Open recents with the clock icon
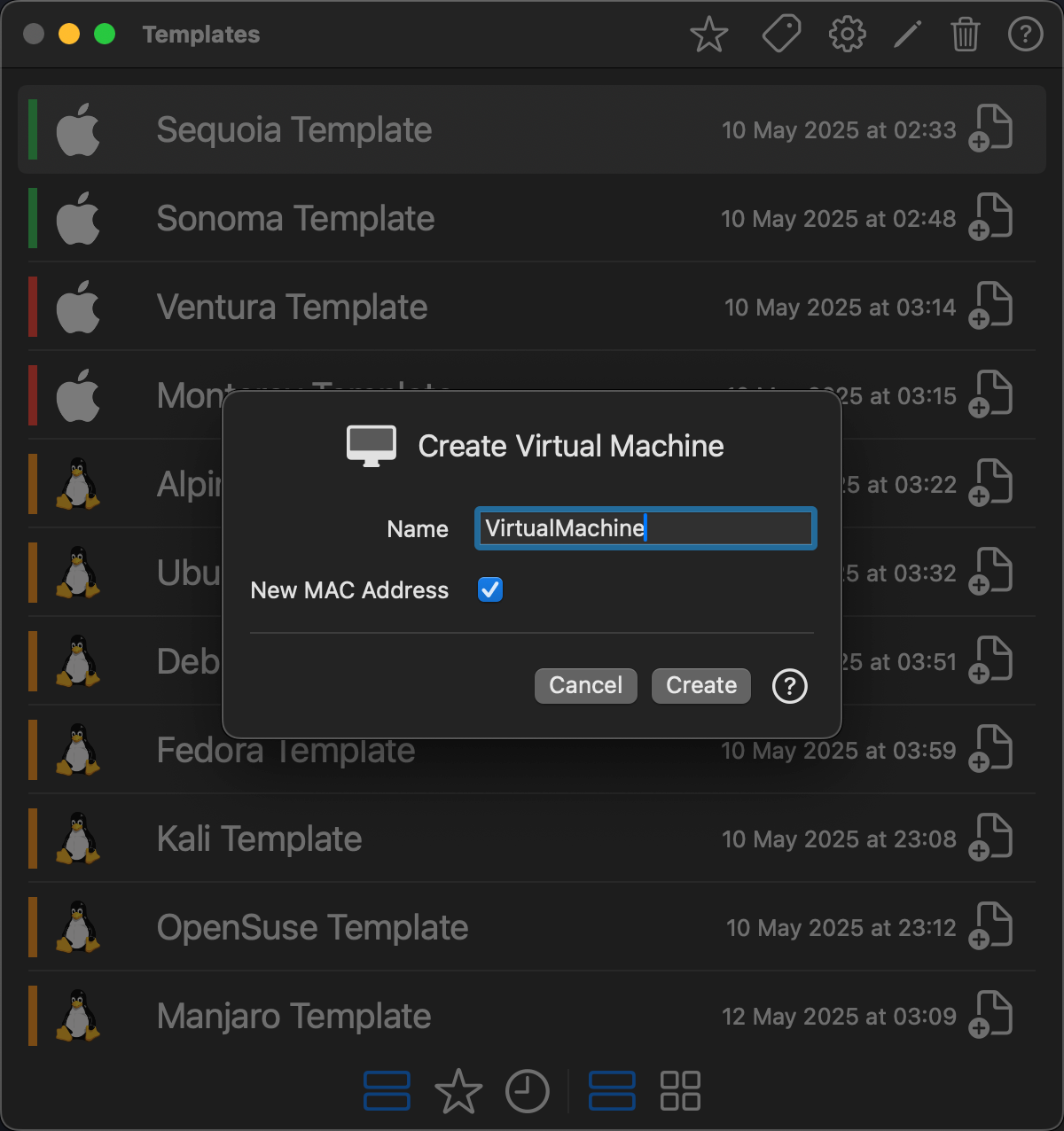The width and height of the screenshot is (1064, 1131). [x=528, y=1091]
